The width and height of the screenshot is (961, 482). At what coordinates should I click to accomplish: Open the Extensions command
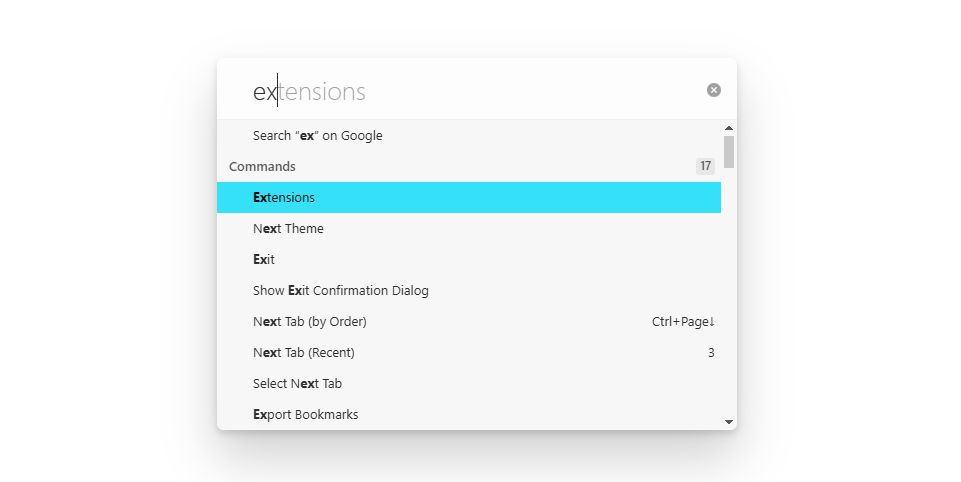pyautogui.click(x=284, y=198)
